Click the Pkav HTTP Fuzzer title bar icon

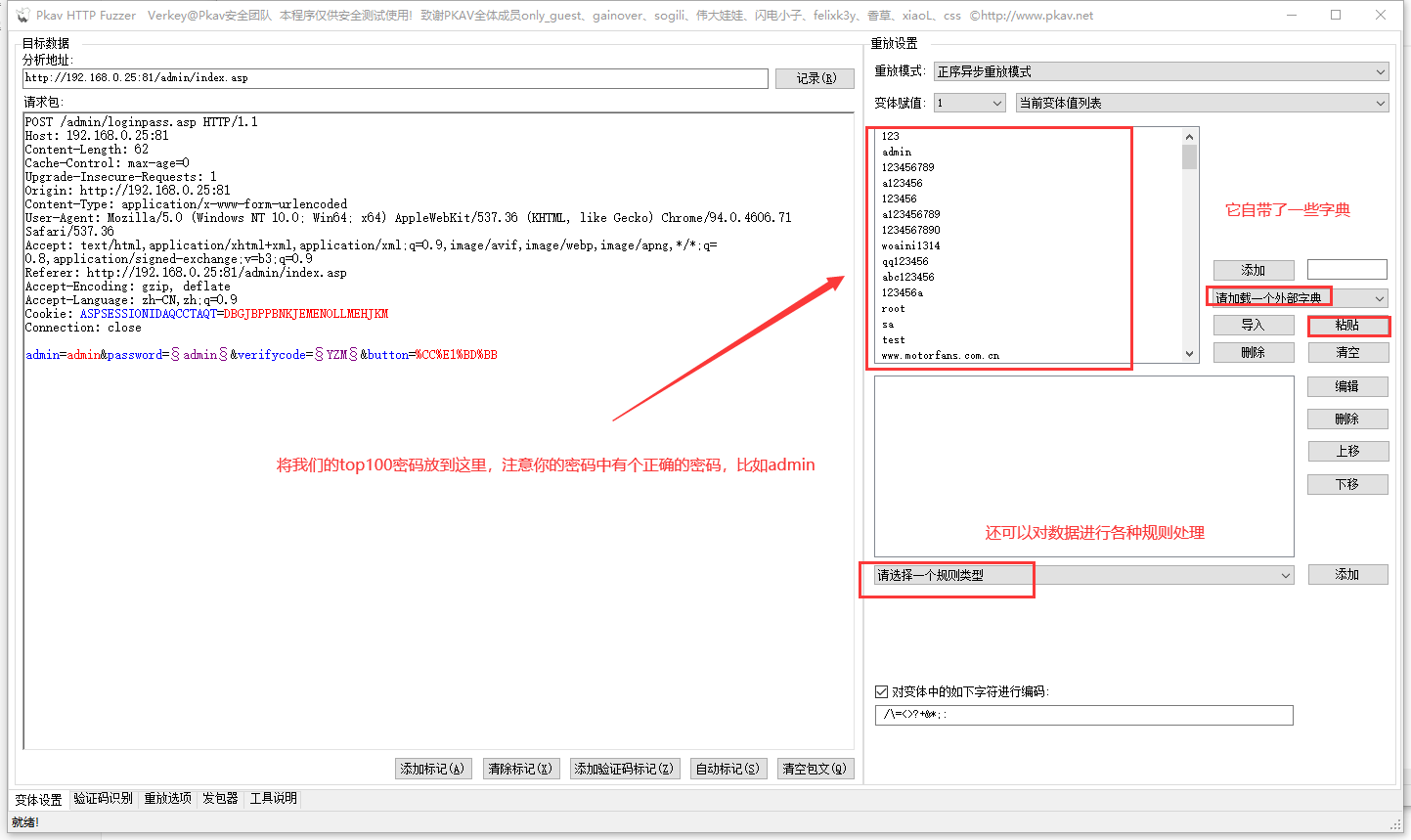[22, 16]
